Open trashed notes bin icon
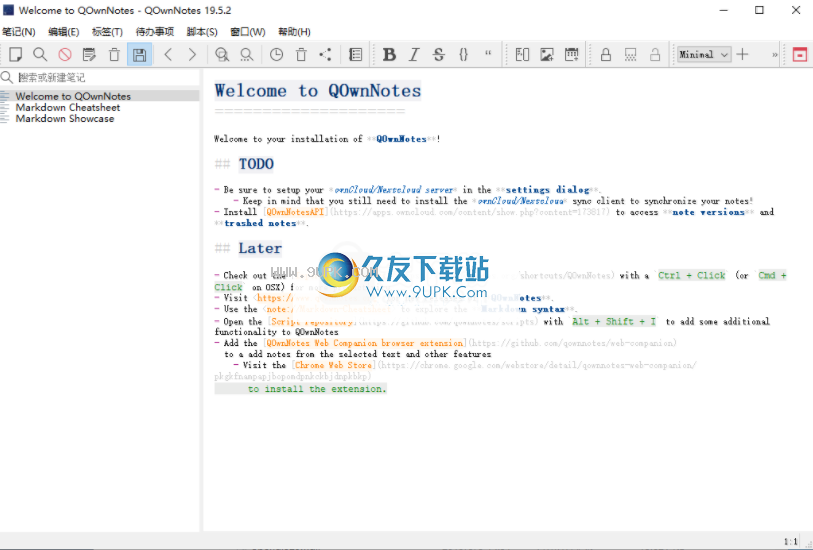This screenshot has height=550, width=813. tap(301, 54)
